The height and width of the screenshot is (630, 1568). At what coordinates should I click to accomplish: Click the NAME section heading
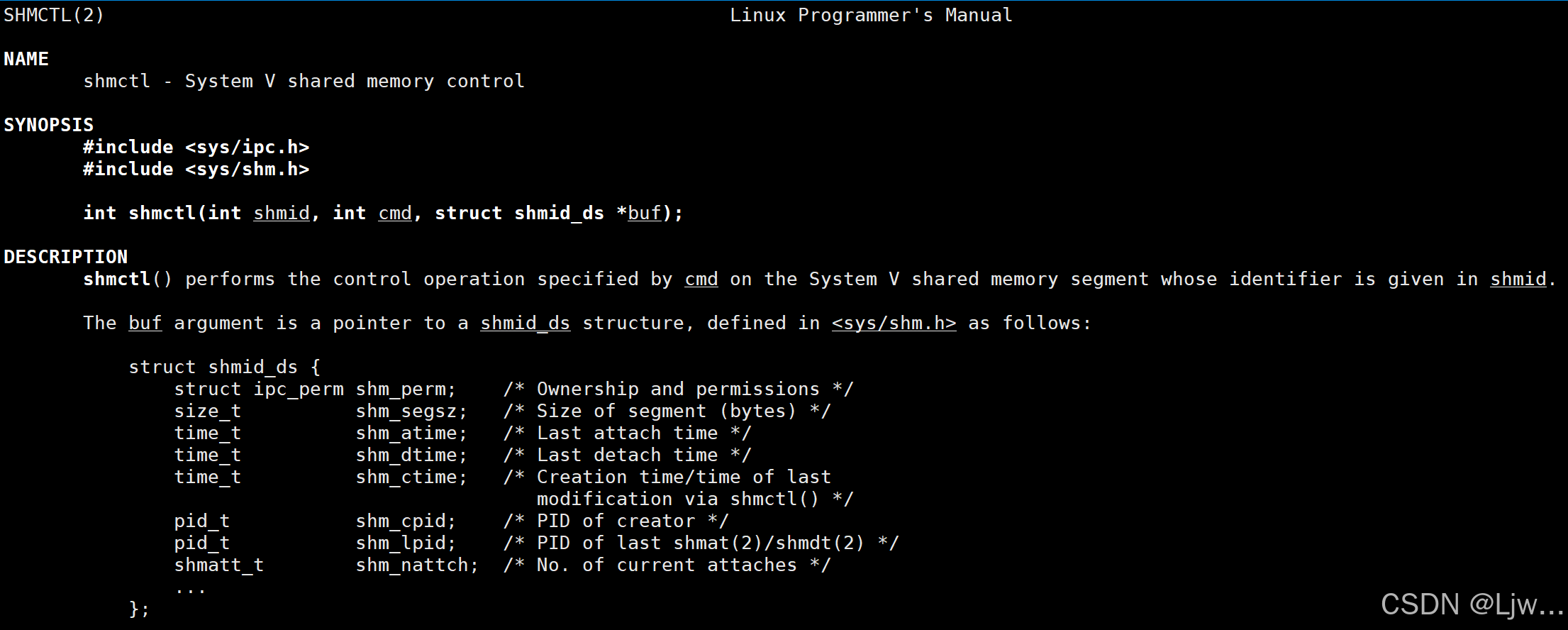pyautogui.click(x=26, y=59)
